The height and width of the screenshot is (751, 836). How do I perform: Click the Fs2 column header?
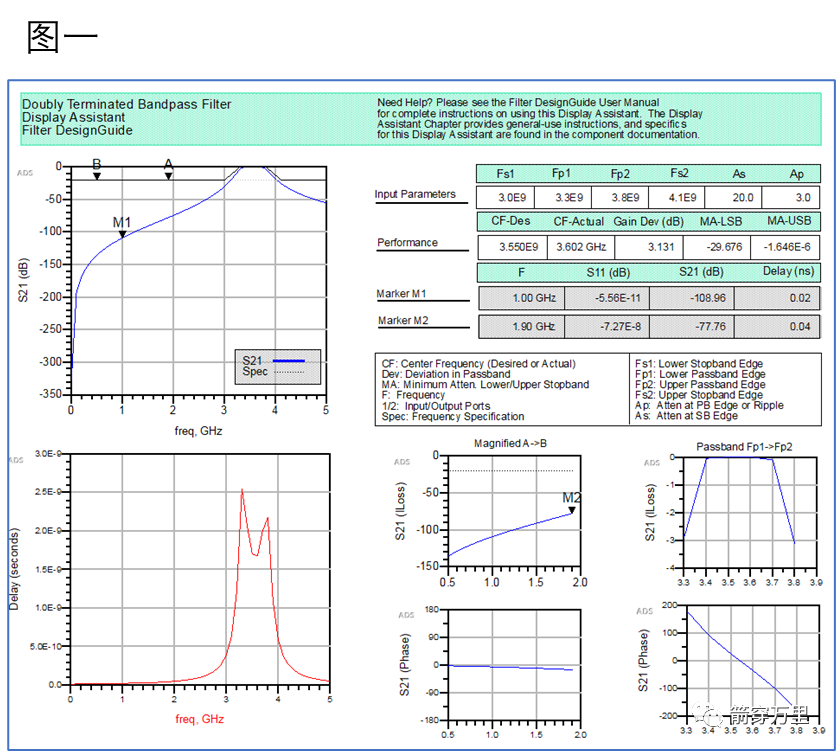coord(679,173)
